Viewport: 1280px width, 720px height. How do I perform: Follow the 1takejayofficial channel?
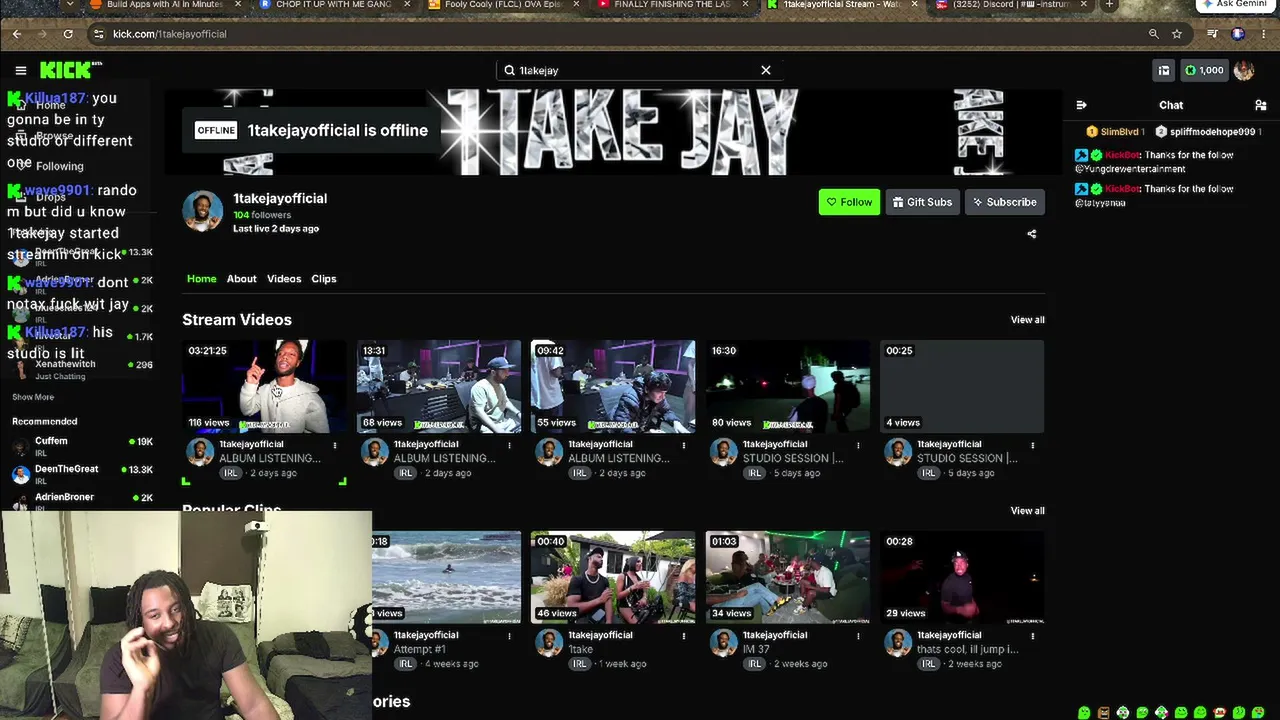click(849, 202)
